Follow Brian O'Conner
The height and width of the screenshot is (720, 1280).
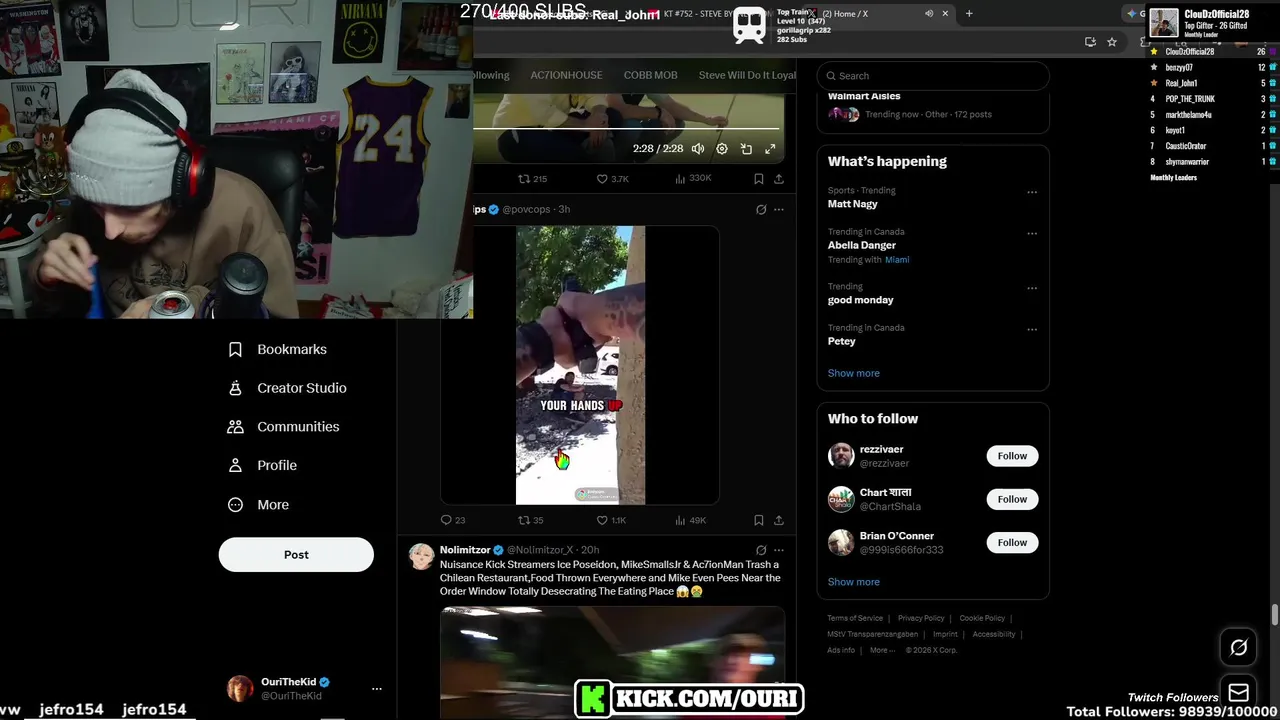click(x=1012, y=542)
